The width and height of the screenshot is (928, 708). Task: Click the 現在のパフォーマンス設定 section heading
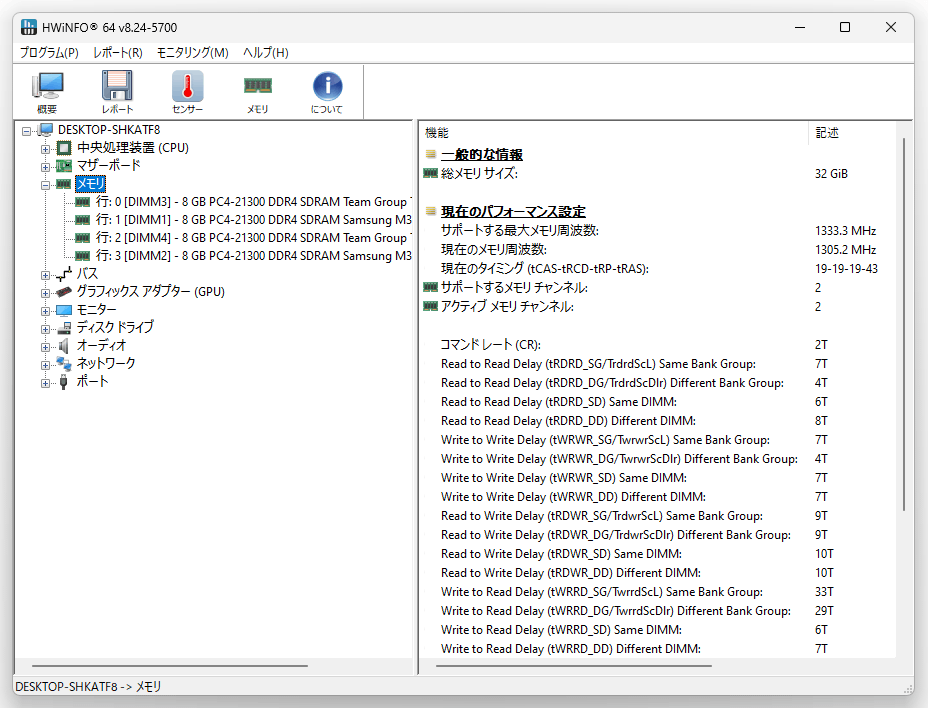click(513, 211)
